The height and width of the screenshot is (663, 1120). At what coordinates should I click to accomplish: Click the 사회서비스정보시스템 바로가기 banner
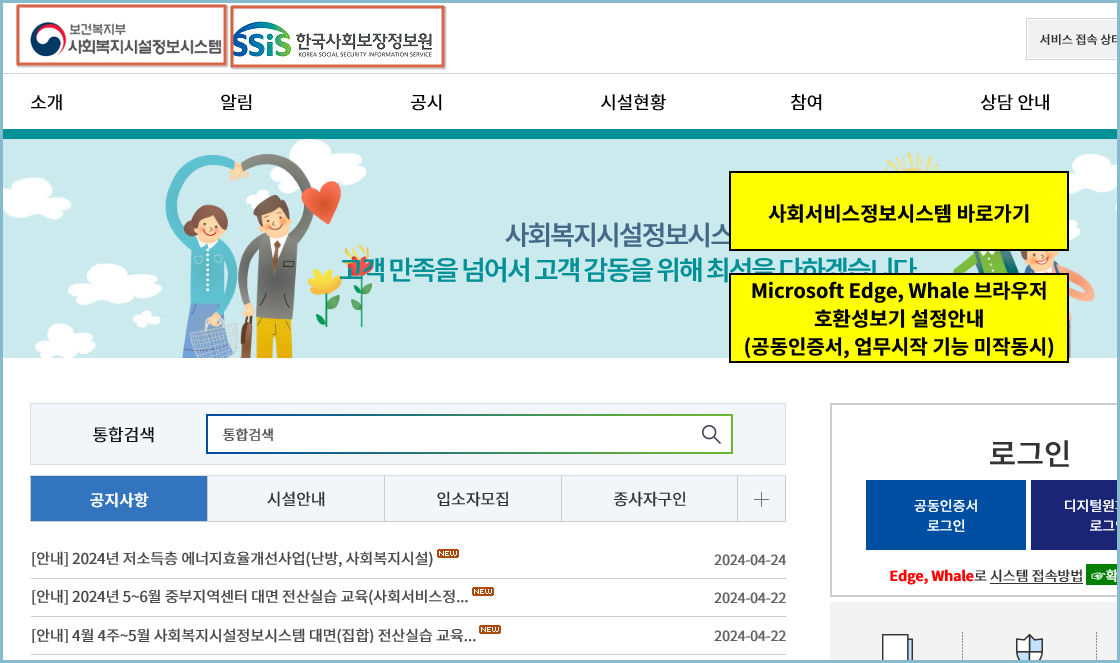click(899, 210)
